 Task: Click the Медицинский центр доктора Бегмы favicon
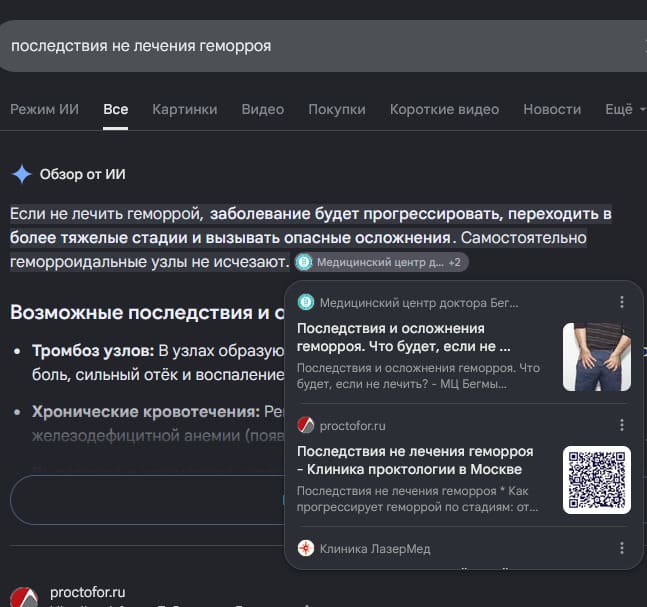306,302
